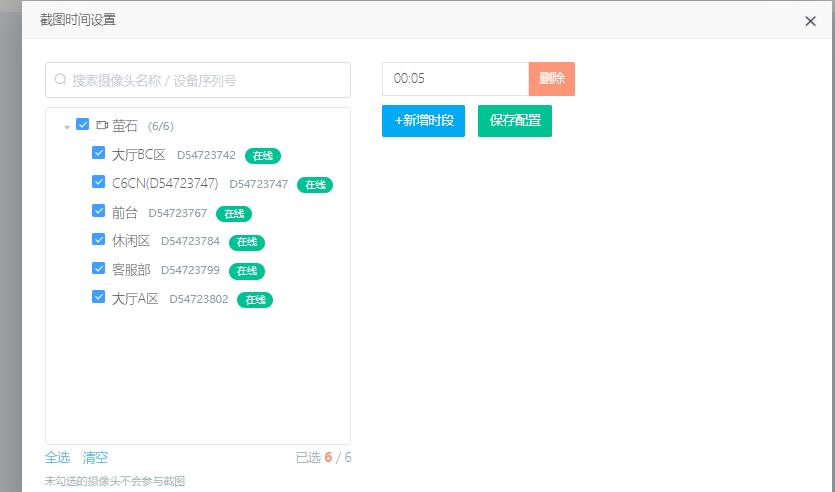
Task: Click the 截图时间设置 dialog title
Action: point(78,20)
